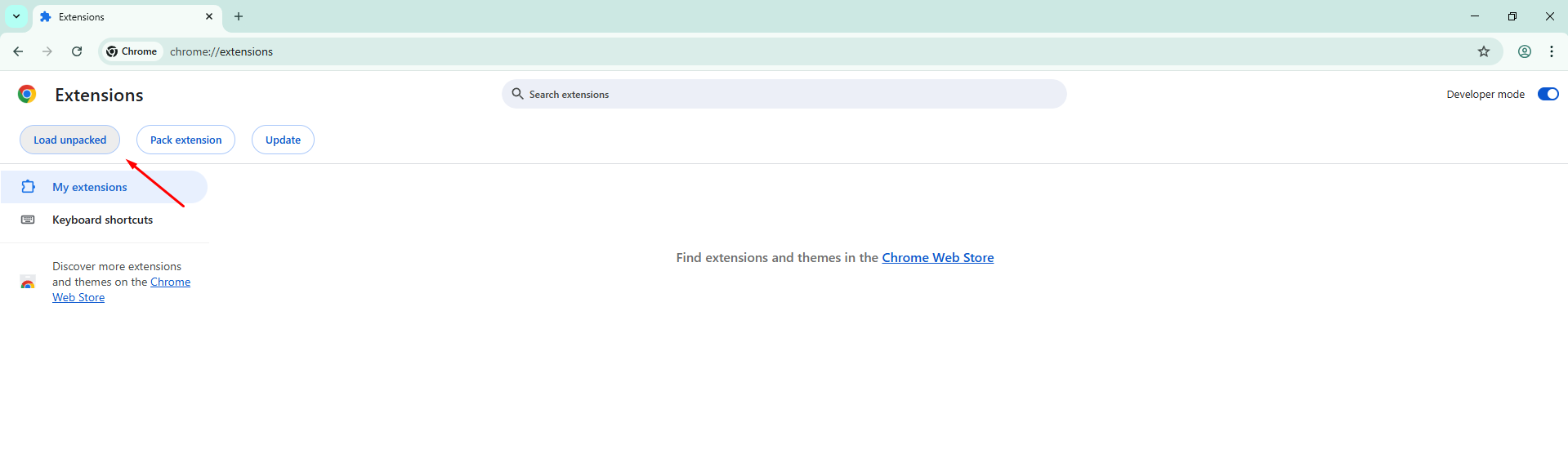1568x449 pixels.
Task: Open the sidebar Chrome Web Store link
Action: coord(122,290)
